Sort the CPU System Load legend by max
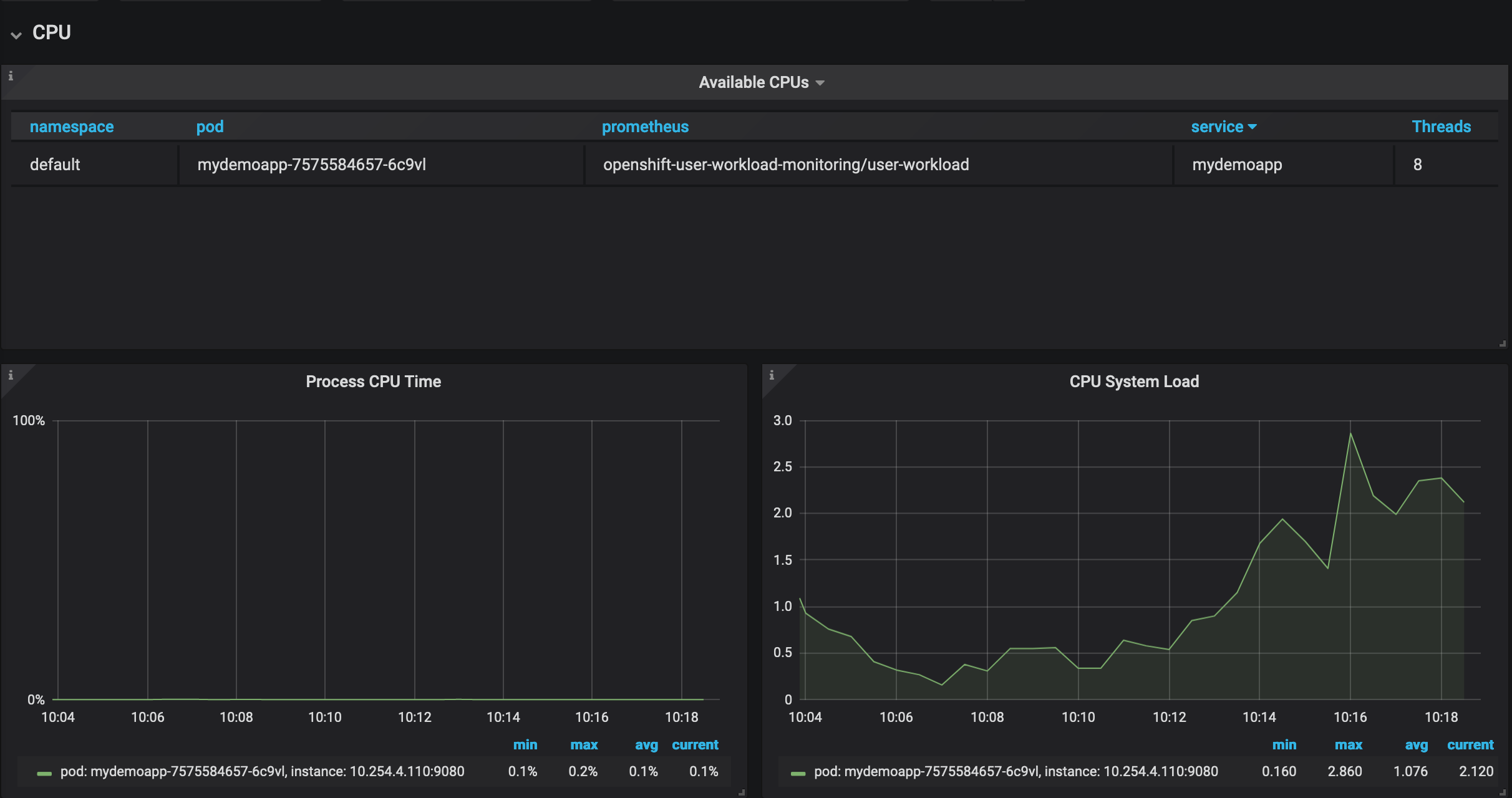 click(x=1348, y=745)
